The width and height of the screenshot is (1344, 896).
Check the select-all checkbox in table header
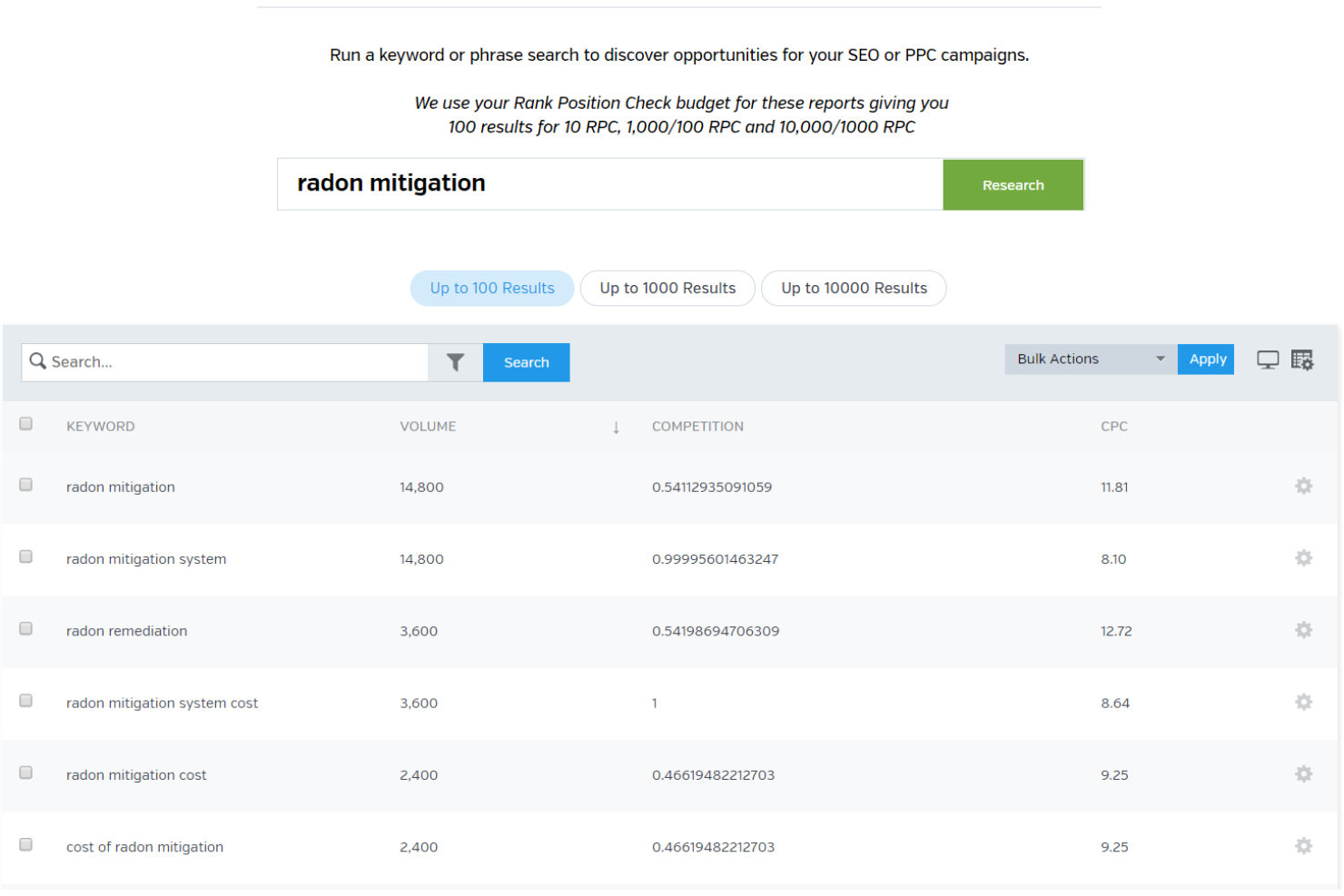[25, 423]
